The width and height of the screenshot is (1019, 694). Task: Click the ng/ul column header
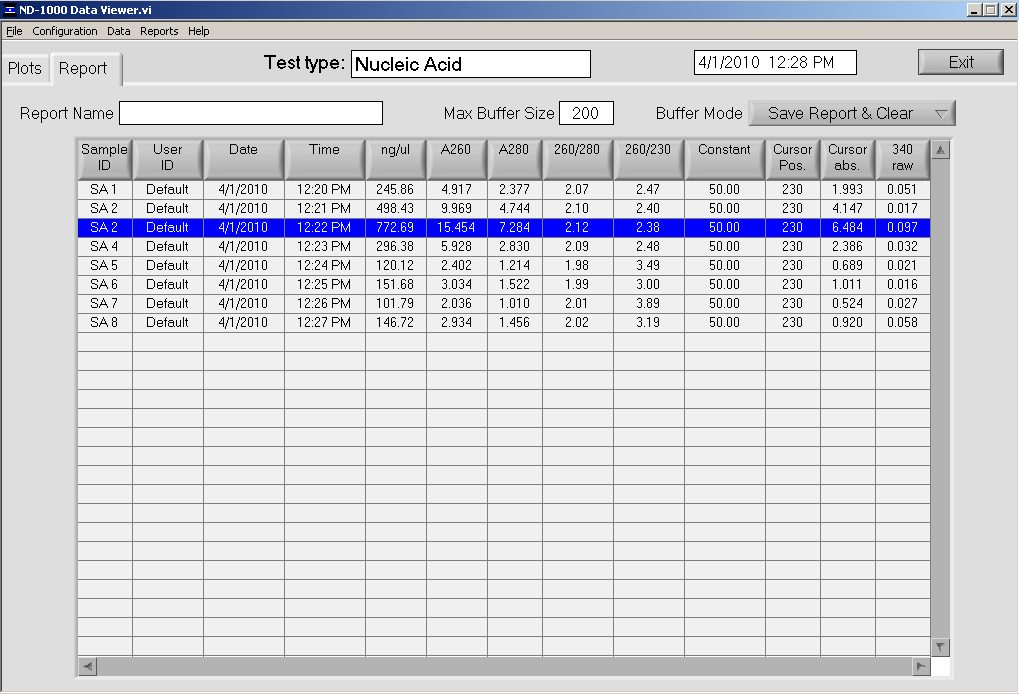395,159
